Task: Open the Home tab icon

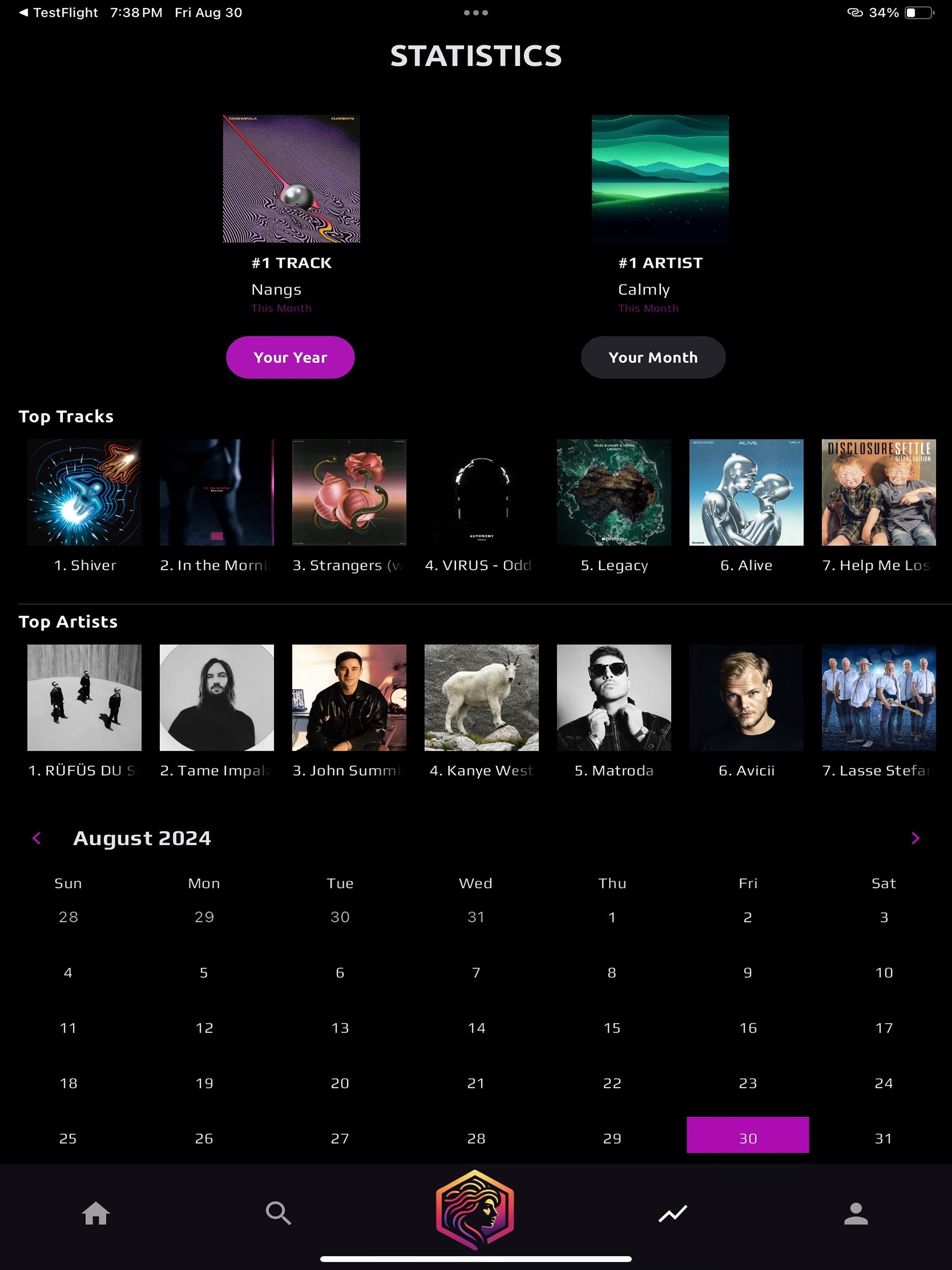Action: 95,1214
